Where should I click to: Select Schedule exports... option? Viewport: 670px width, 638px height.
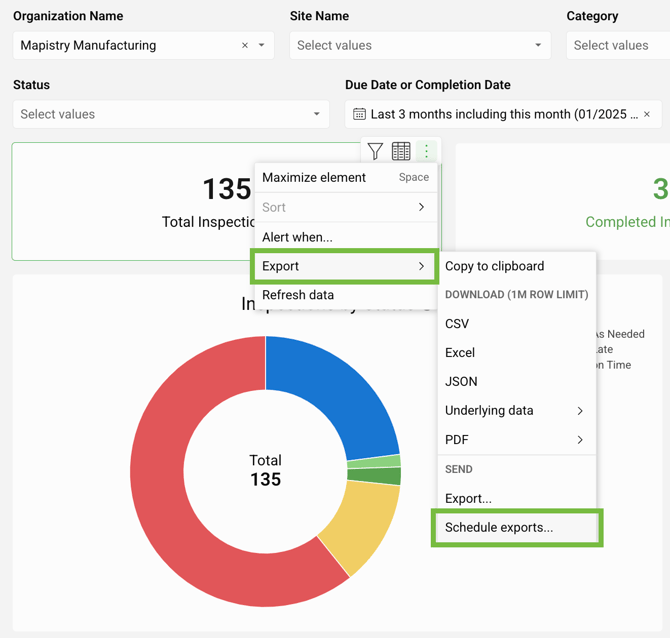[x=517, y=528]
